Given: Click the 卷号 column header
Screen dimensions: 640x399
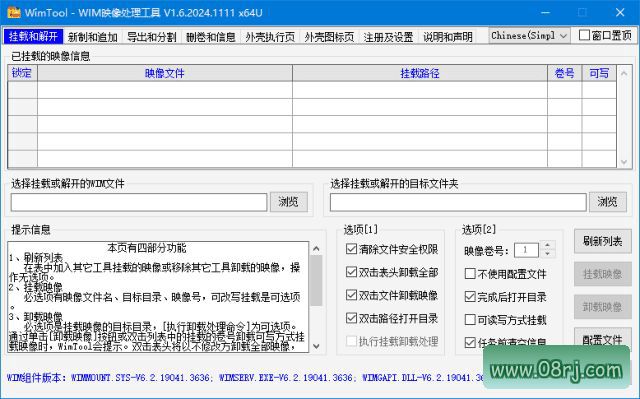Looking at the screenshot, I should click(564, 73).
